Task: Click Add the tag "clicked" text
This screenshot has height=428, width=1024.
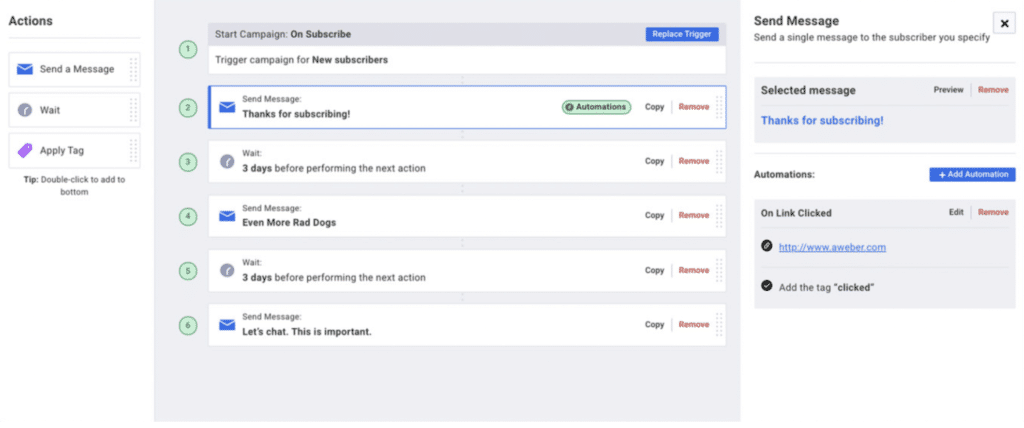Action: [x=827, y=287]
